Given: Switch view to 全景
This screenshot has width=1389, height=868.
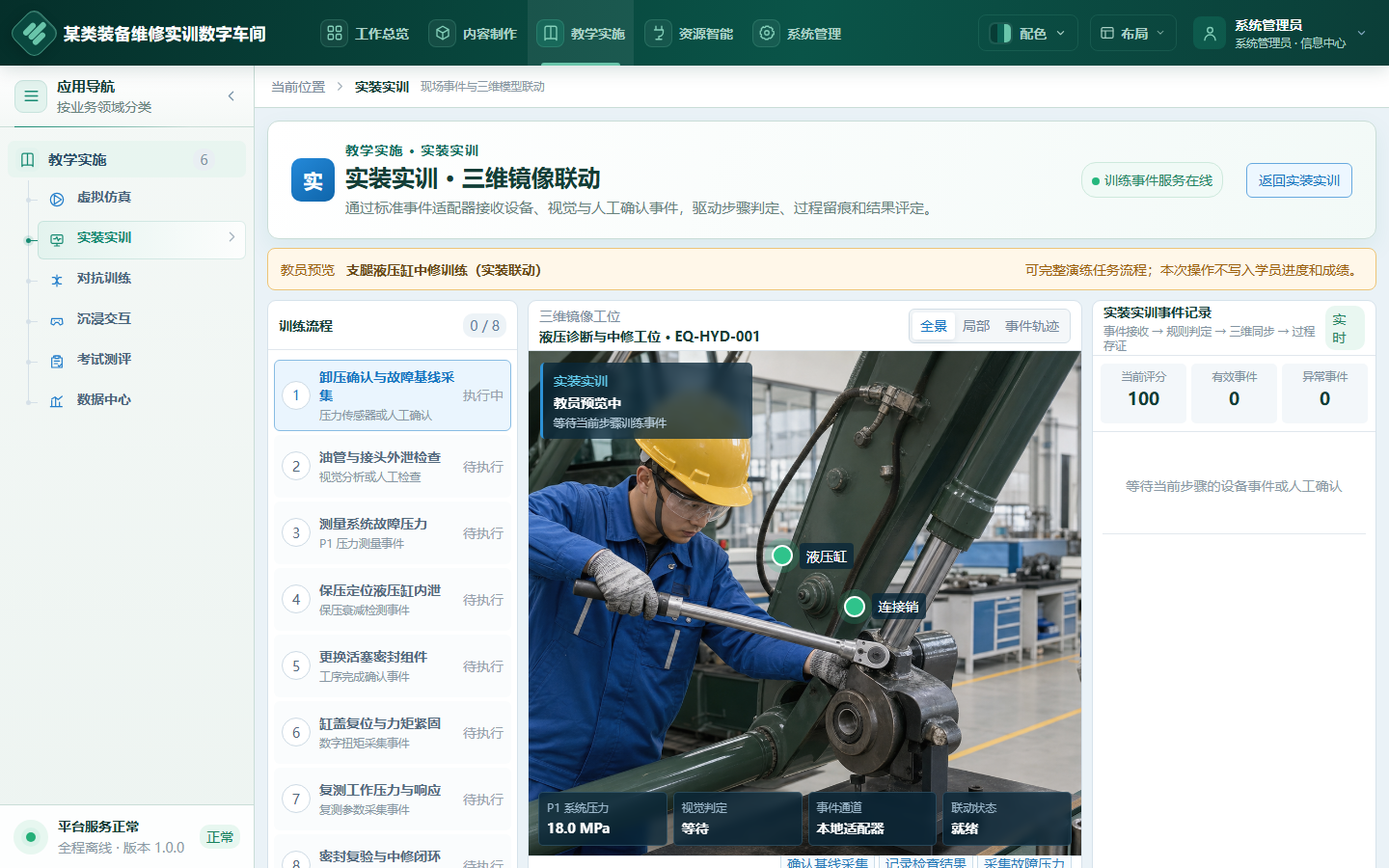Looking at the screenshot, I should [x=933, y=326].
